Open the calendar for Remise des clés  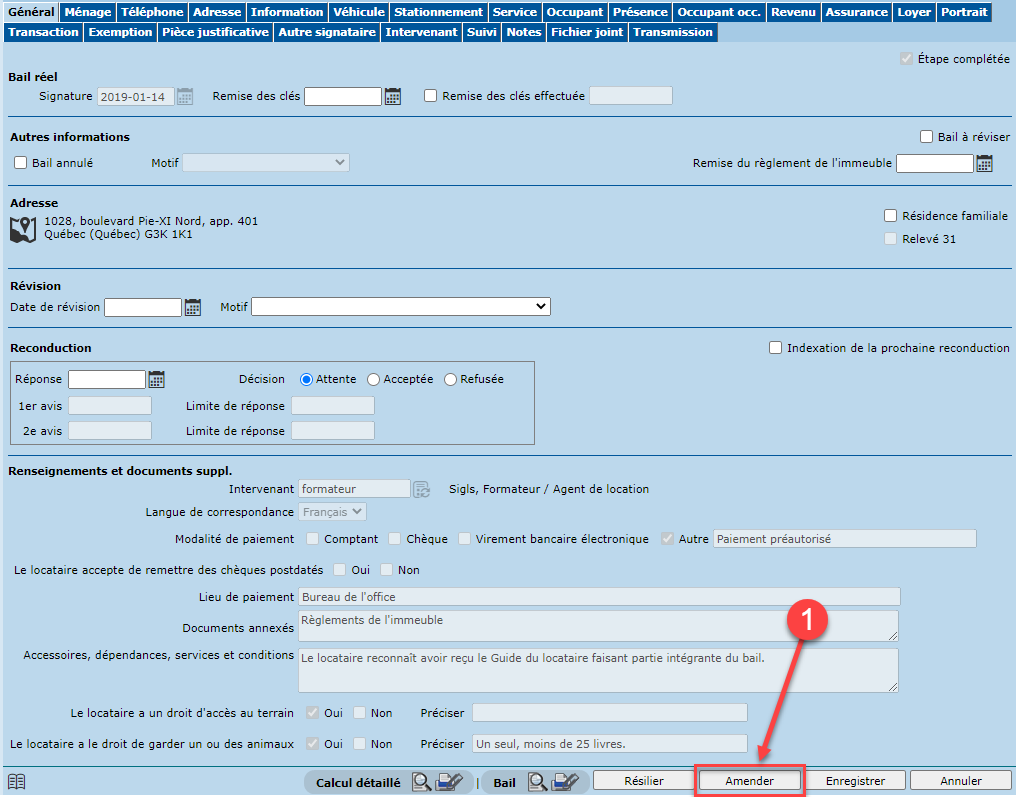[x=393, y=96]
